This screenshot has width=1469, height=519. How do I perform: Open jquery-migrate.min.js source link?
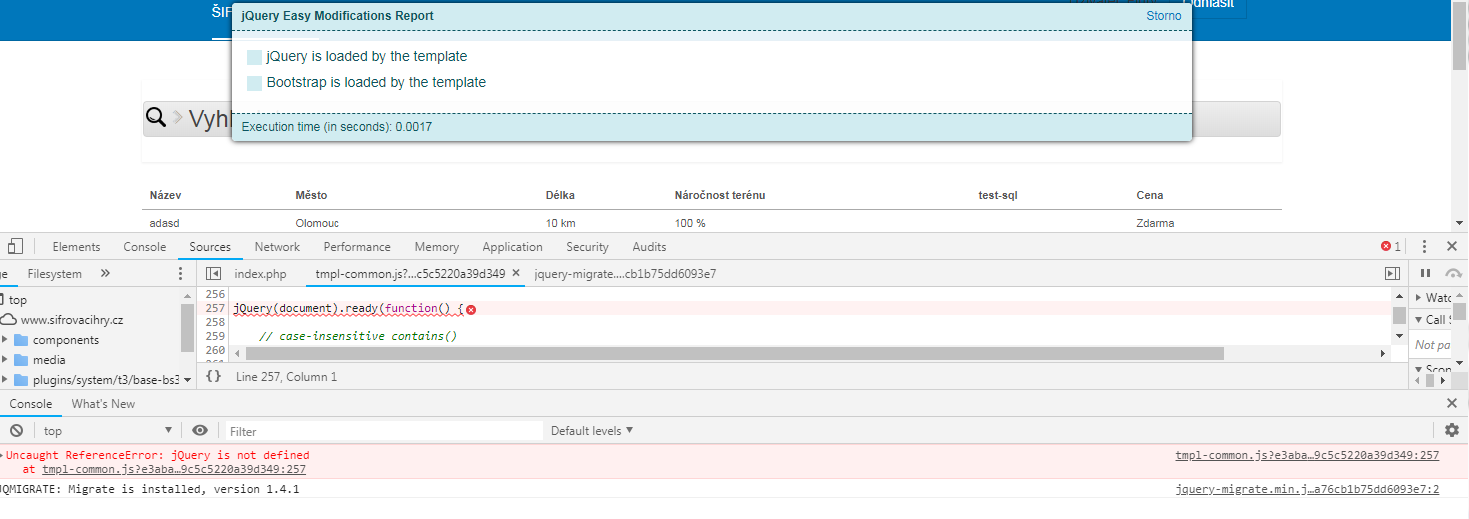click(x=1307, y=489)
